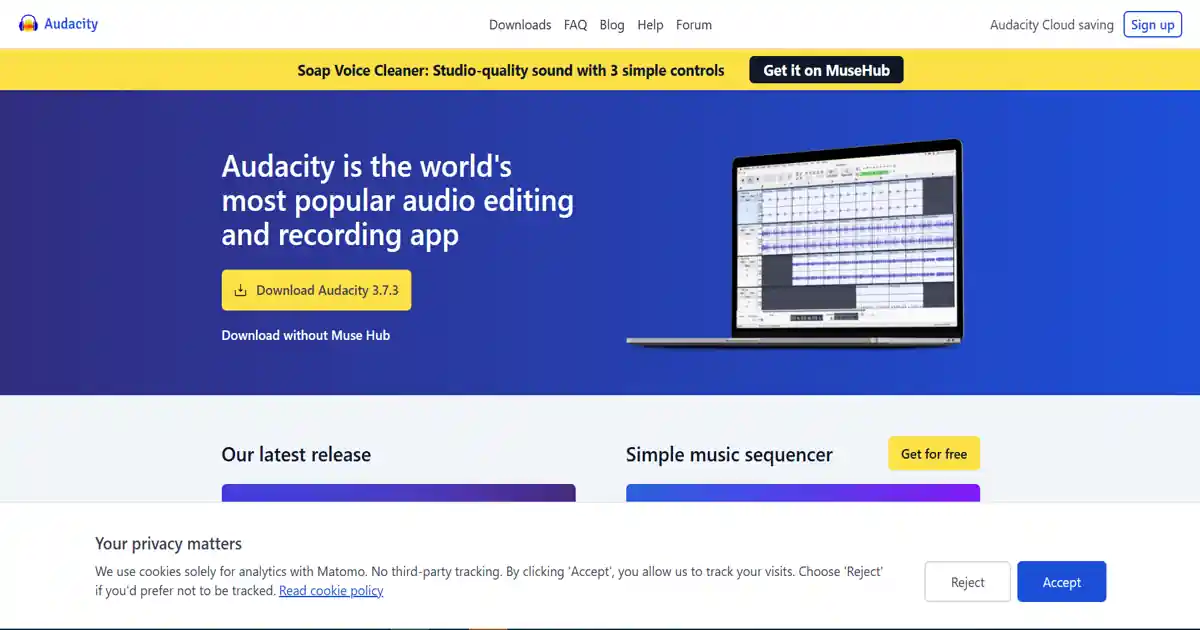Reject analytics cookies
Image resolution: width=1200 pixels, height=630 pixels.
click(967, 582)
